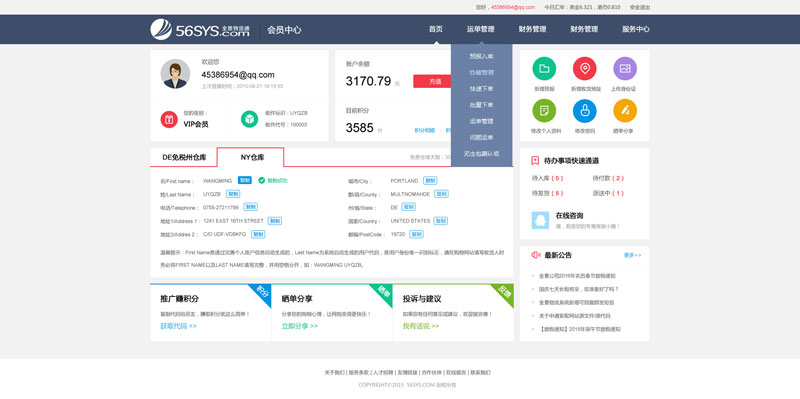
Task: Open 修改个人资料 green document icon
Action: [544, 111]
